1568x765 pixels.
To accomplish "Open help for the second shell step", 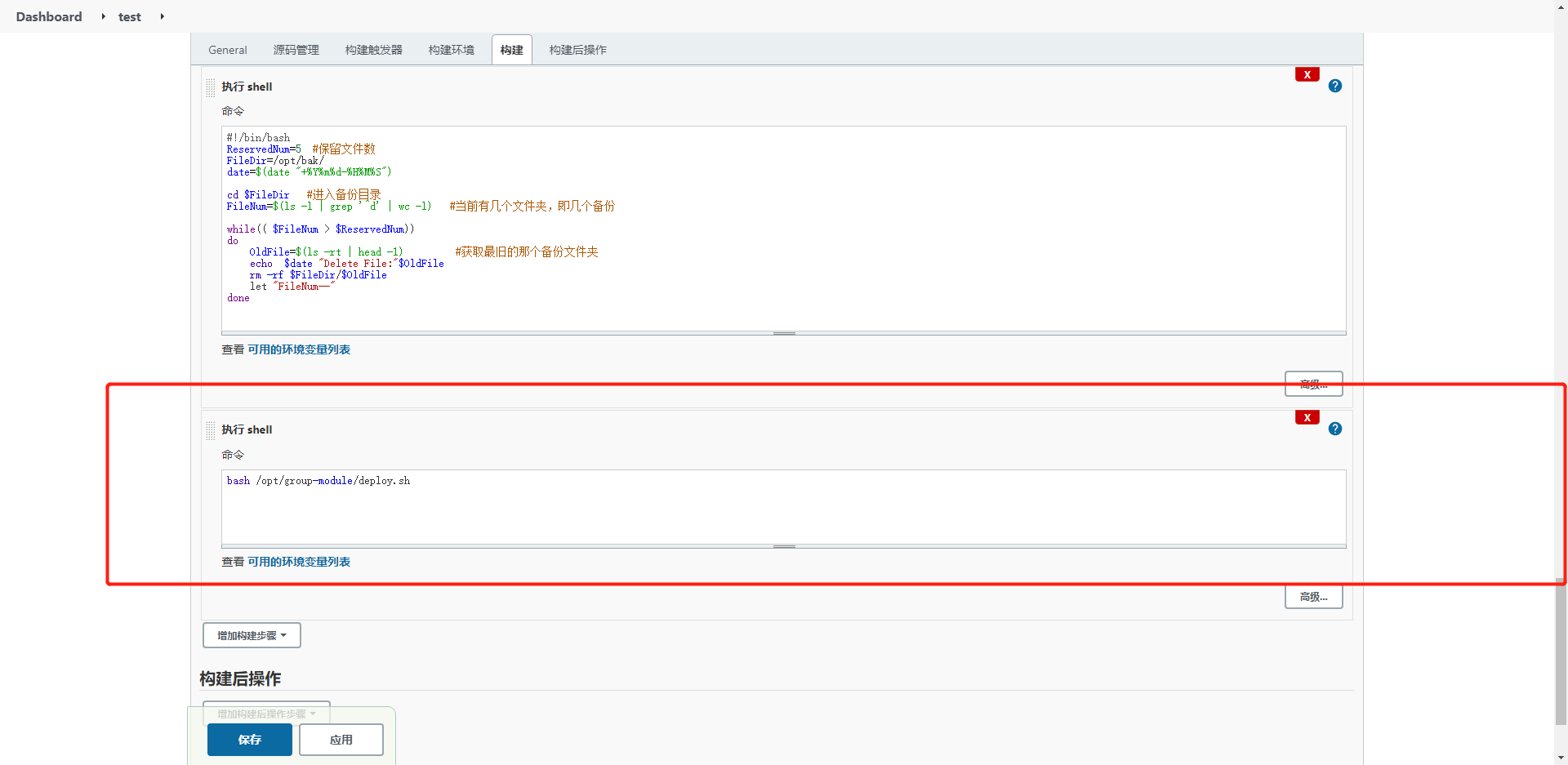I will (x=1334, y=429).
